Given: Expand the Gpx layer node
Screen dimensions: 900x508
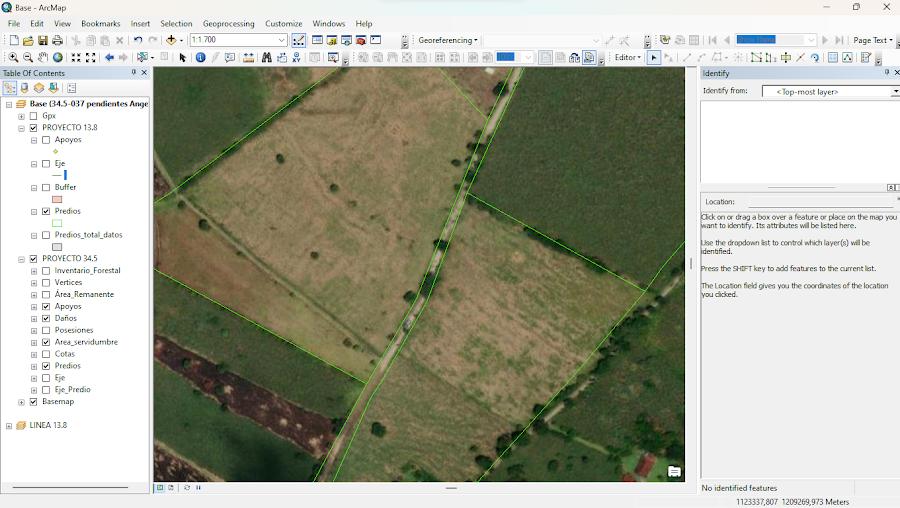Looking at the screenshot, I should [21, 116].
